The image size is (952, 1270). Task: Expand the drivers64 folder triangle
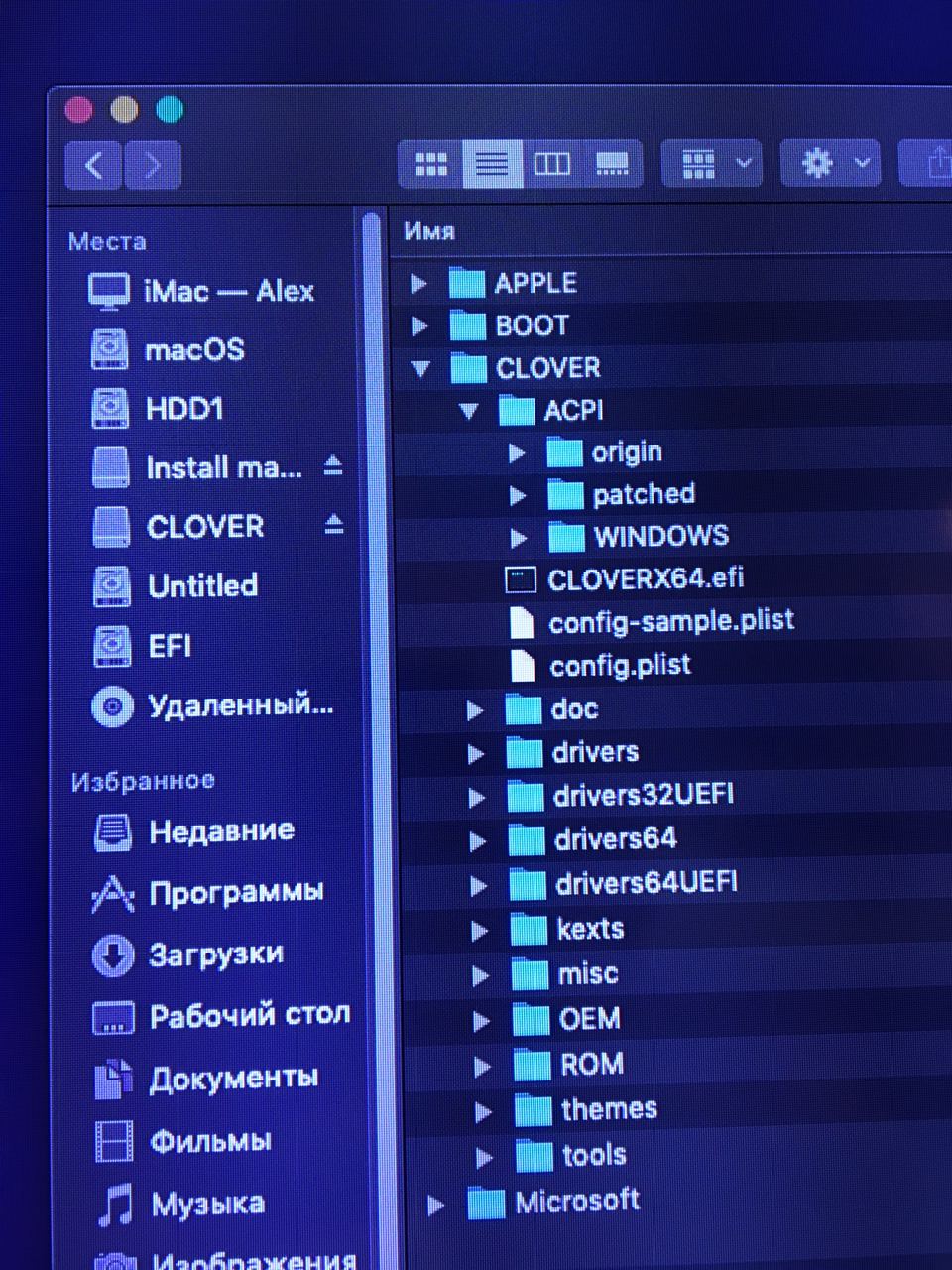[x=478, y=841]
